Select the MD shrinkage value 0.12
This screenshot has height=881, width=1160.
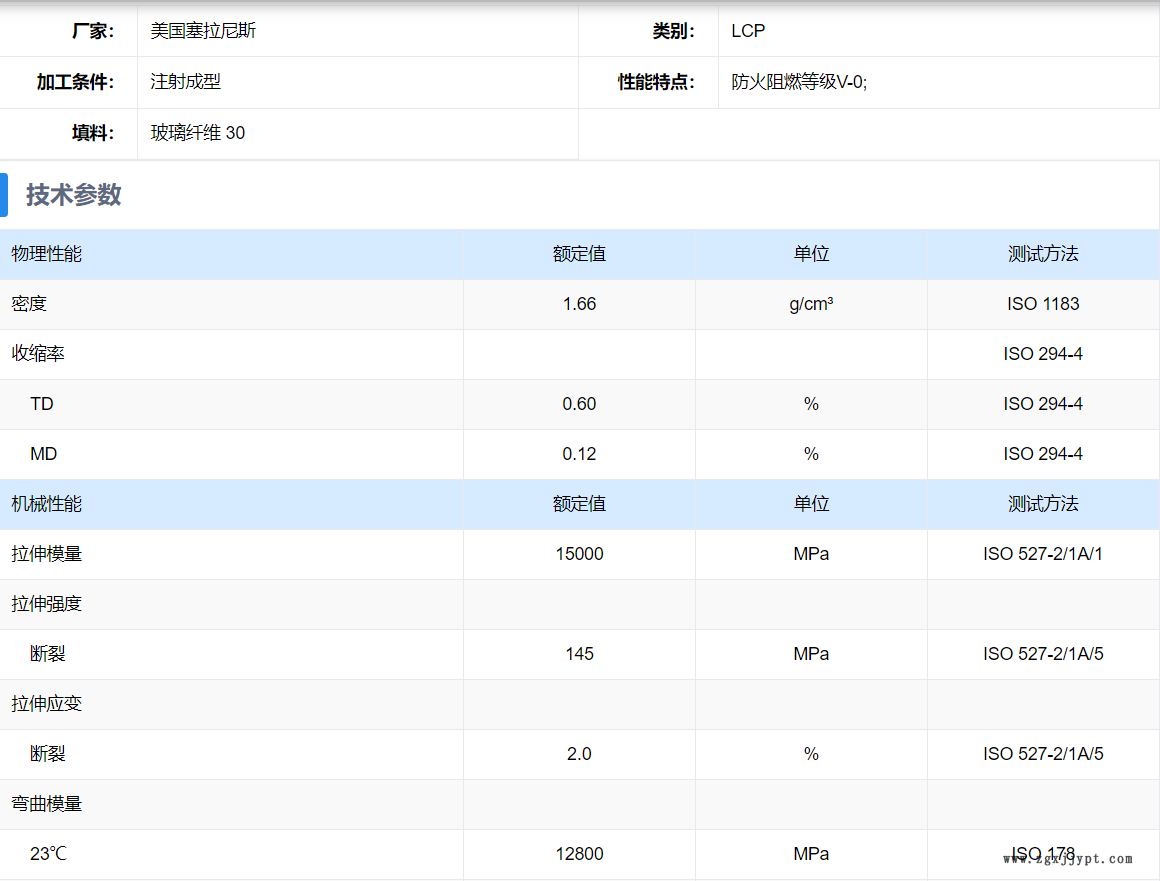pos(579,454)
